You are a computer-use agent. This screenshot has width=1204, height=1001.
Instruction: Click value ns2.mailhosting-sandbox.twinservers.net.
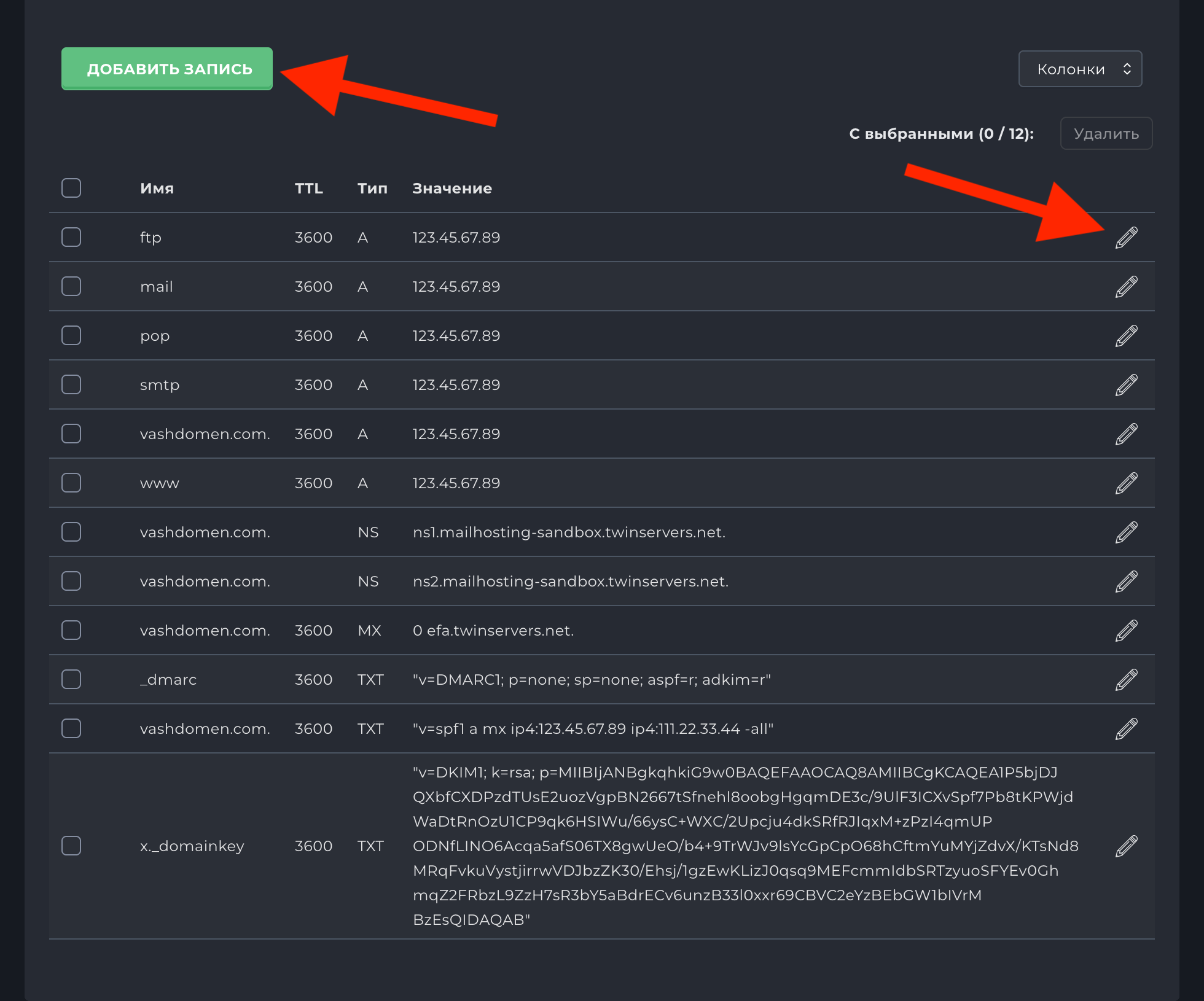pyautogui.click(x=571, y=582)
